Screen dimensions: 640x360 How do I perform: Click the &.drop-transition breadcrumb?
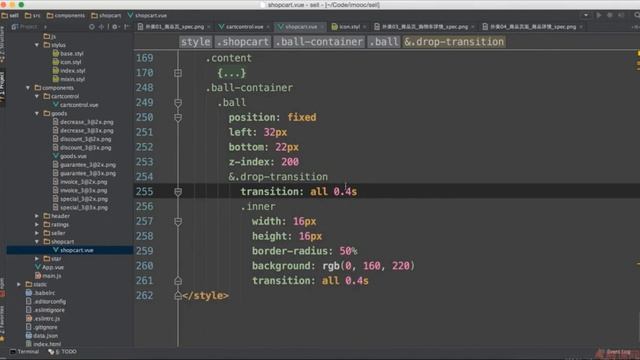(454, 42)
